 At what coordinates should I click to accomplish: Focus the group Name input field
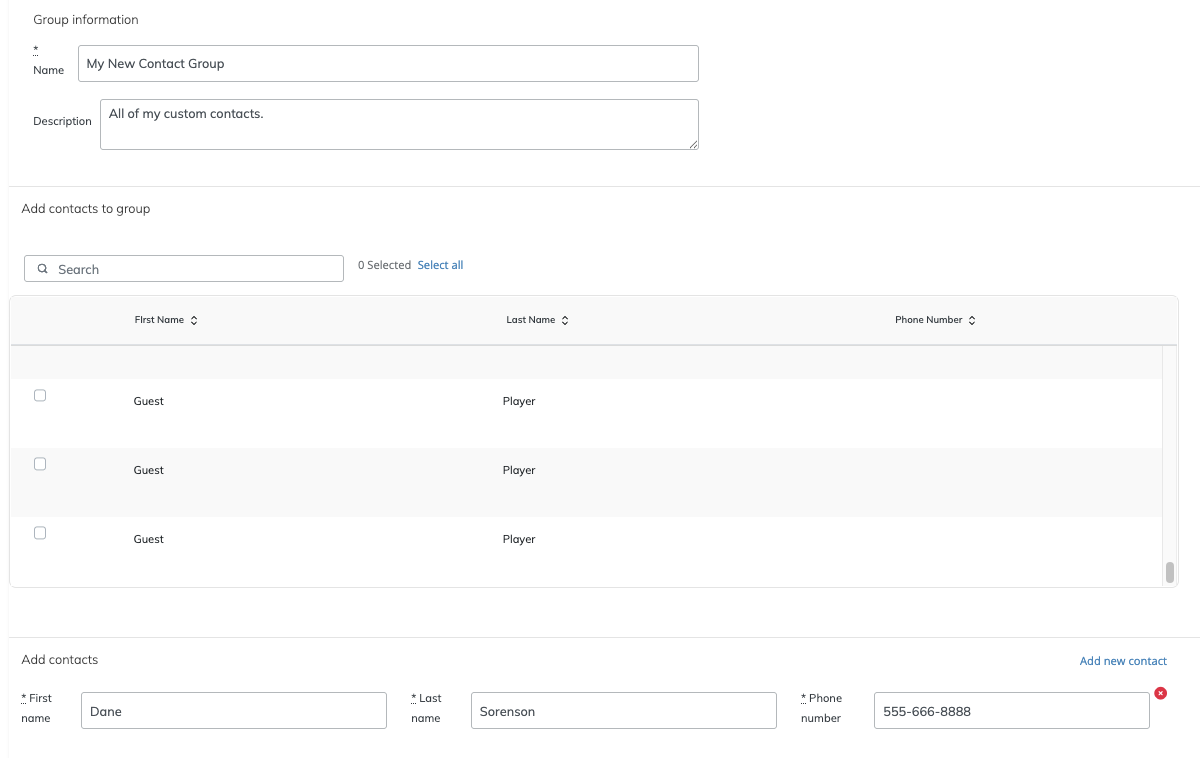tap(388, 63)
